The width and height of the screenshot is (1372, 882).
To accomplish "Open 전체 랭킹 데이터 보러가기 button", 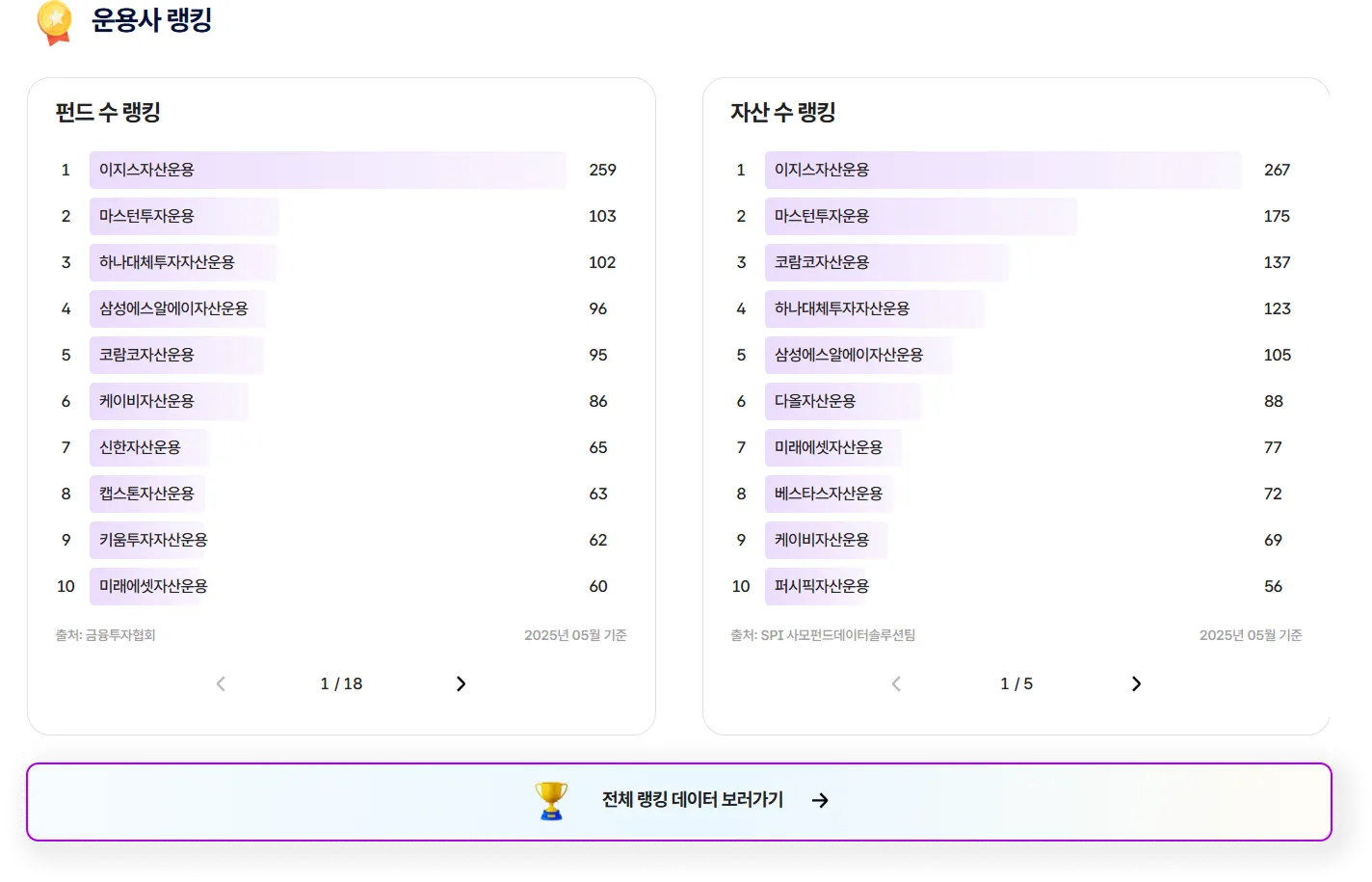I will point(679,802).
